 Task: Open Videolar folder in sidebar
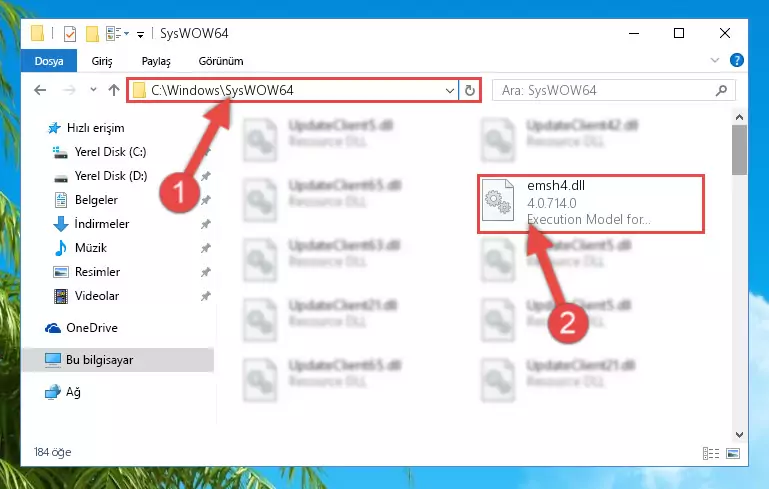click(x=97, y=296)
